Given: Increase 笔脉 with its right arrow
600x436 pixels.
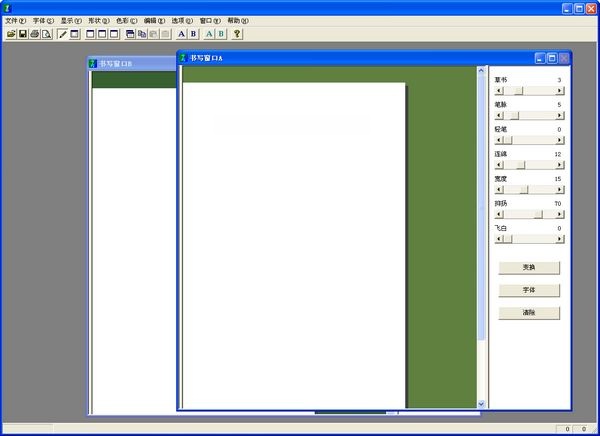Looking at the screenshot, I should click(x=559, y=115).
